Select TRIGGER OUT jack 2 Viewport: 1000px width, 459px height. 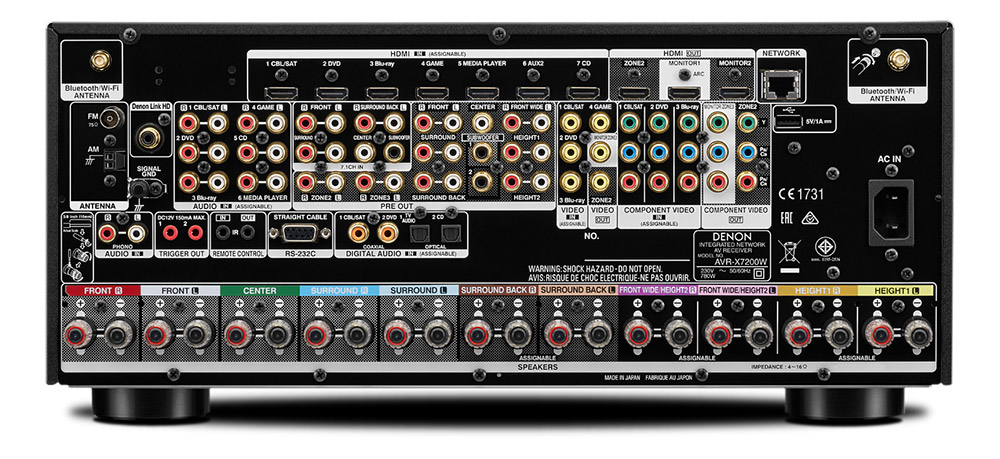click(x=195, y=233)
